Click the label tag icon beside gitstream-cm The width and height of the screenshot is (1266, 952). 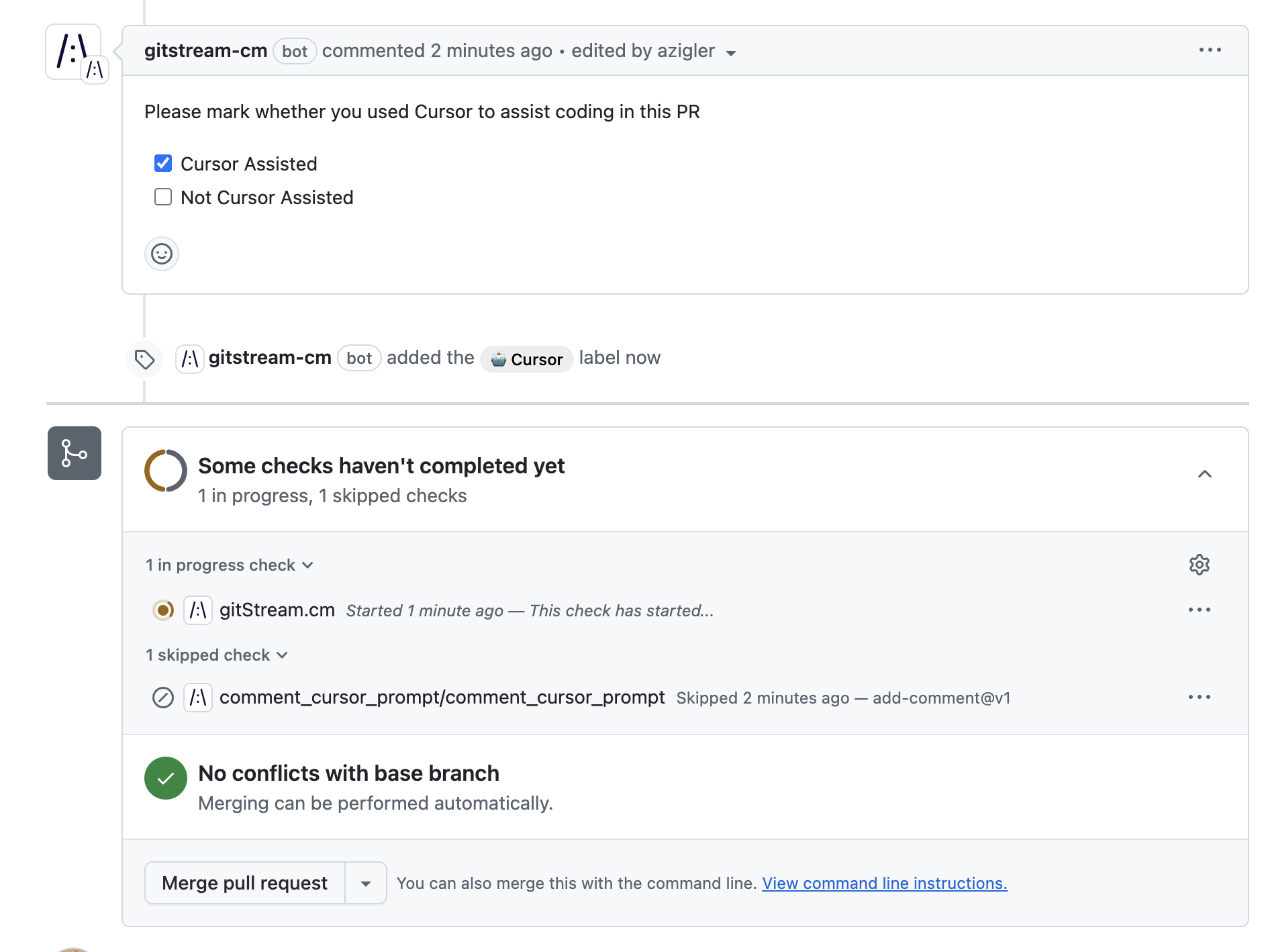tap(144, 359)
